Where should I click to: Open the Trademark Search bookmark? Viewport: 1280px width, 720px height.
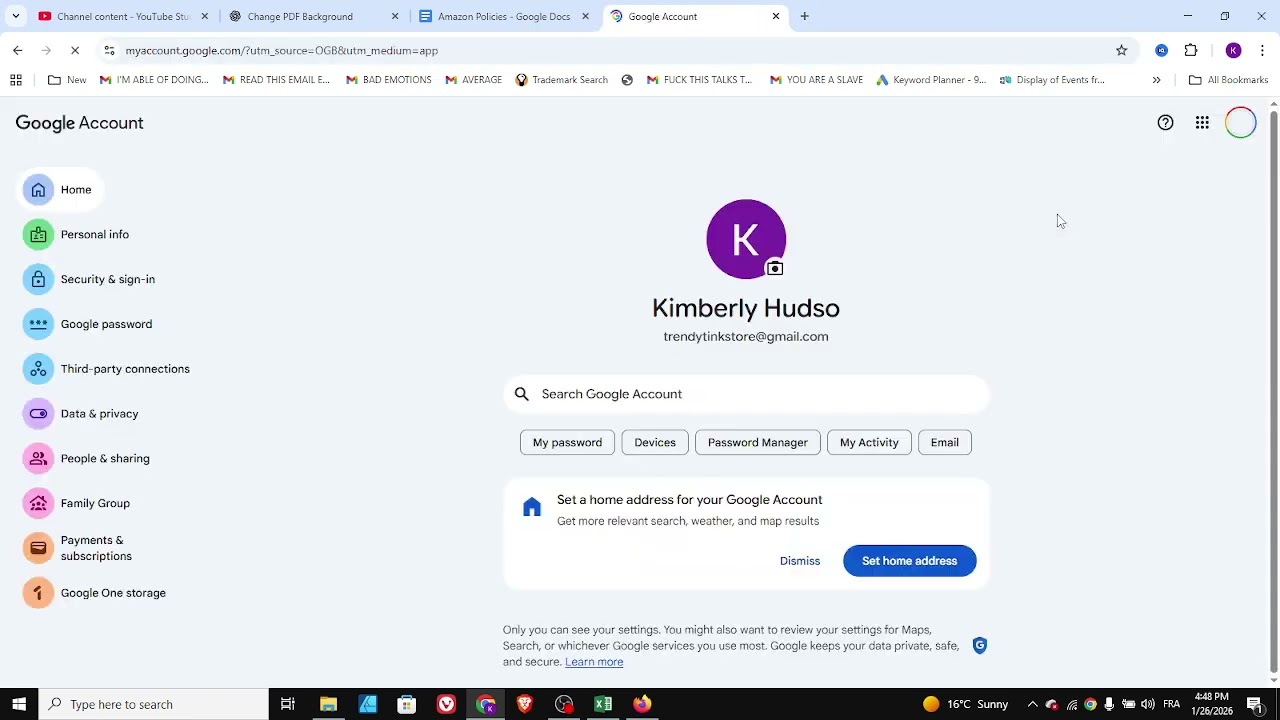tap(561, 80)
